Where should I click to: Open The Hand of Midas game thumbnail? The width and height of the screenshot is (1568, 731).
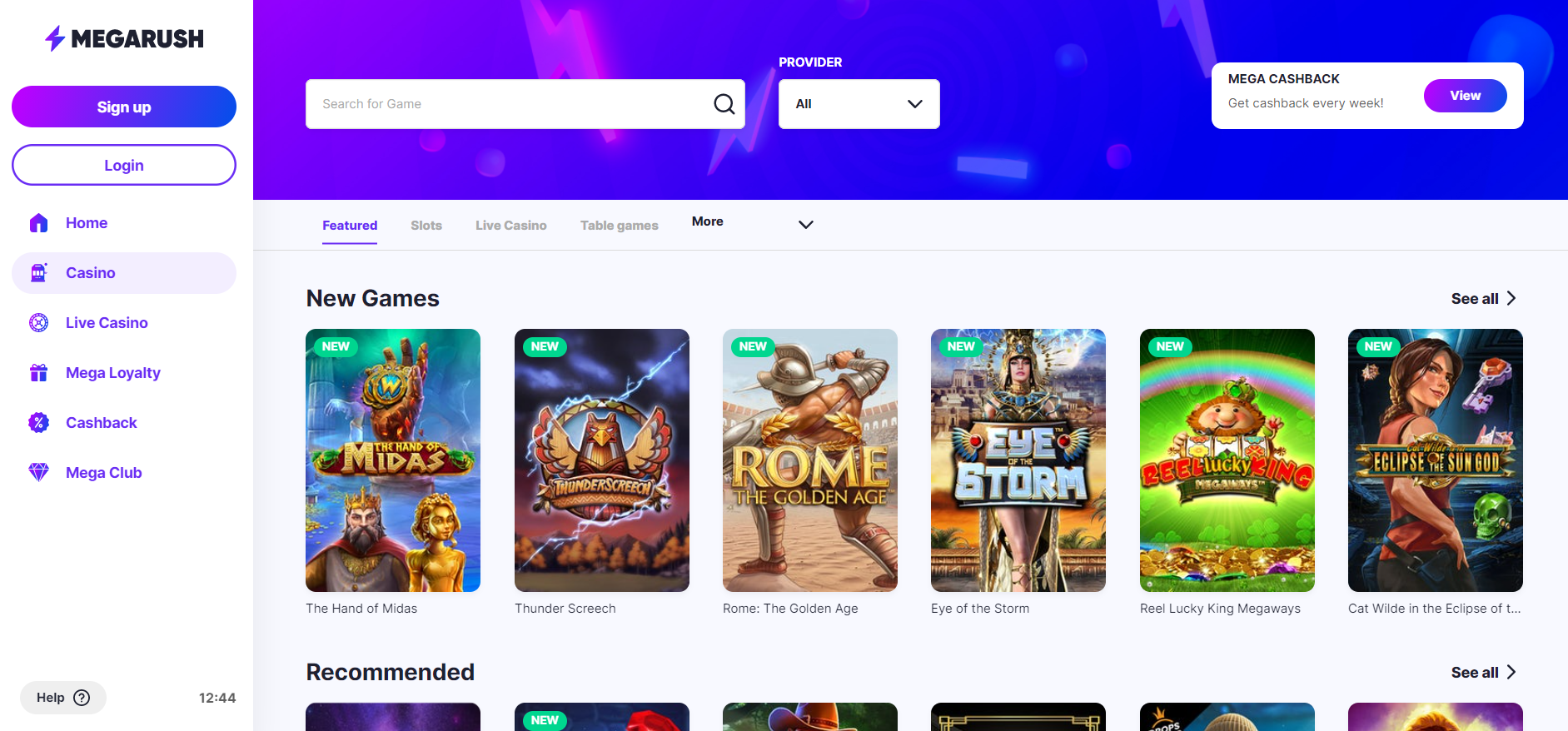click(x=393, y=460)
